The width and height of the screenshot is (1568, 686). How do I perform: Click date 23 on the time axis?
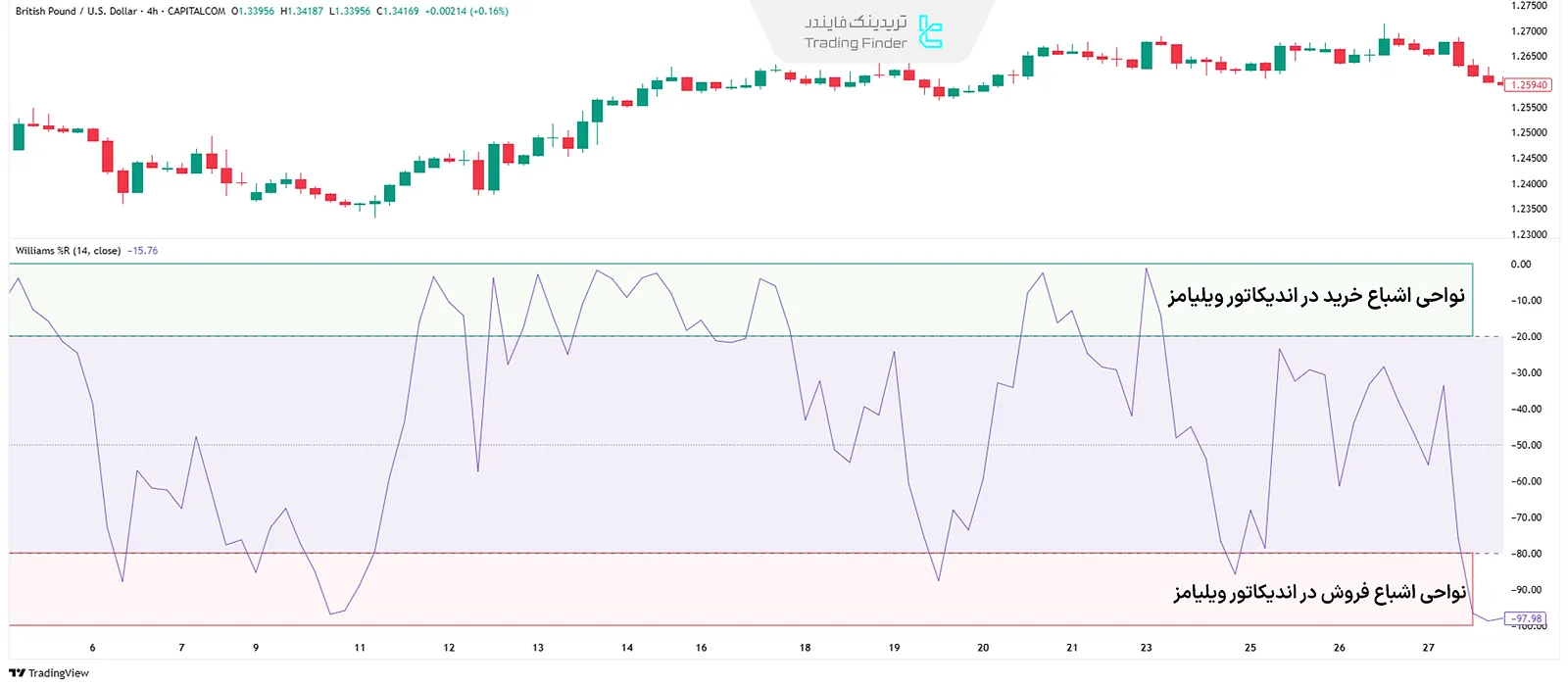[1146, 648]
